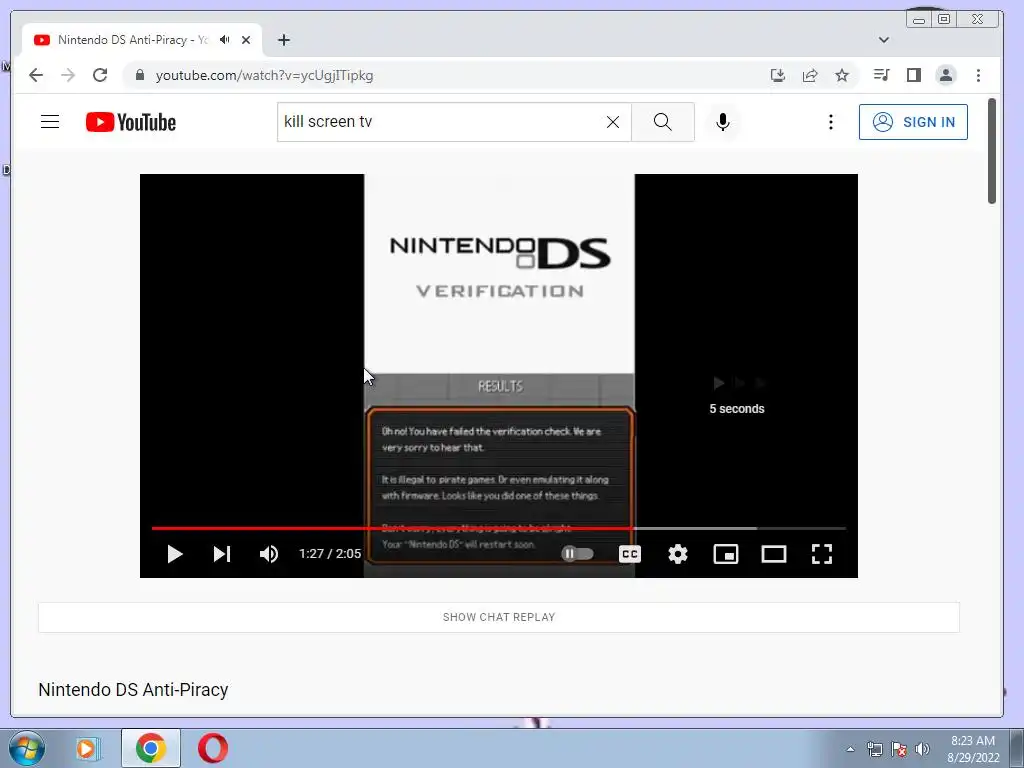Skip to the next video

(x=222, y=554)
